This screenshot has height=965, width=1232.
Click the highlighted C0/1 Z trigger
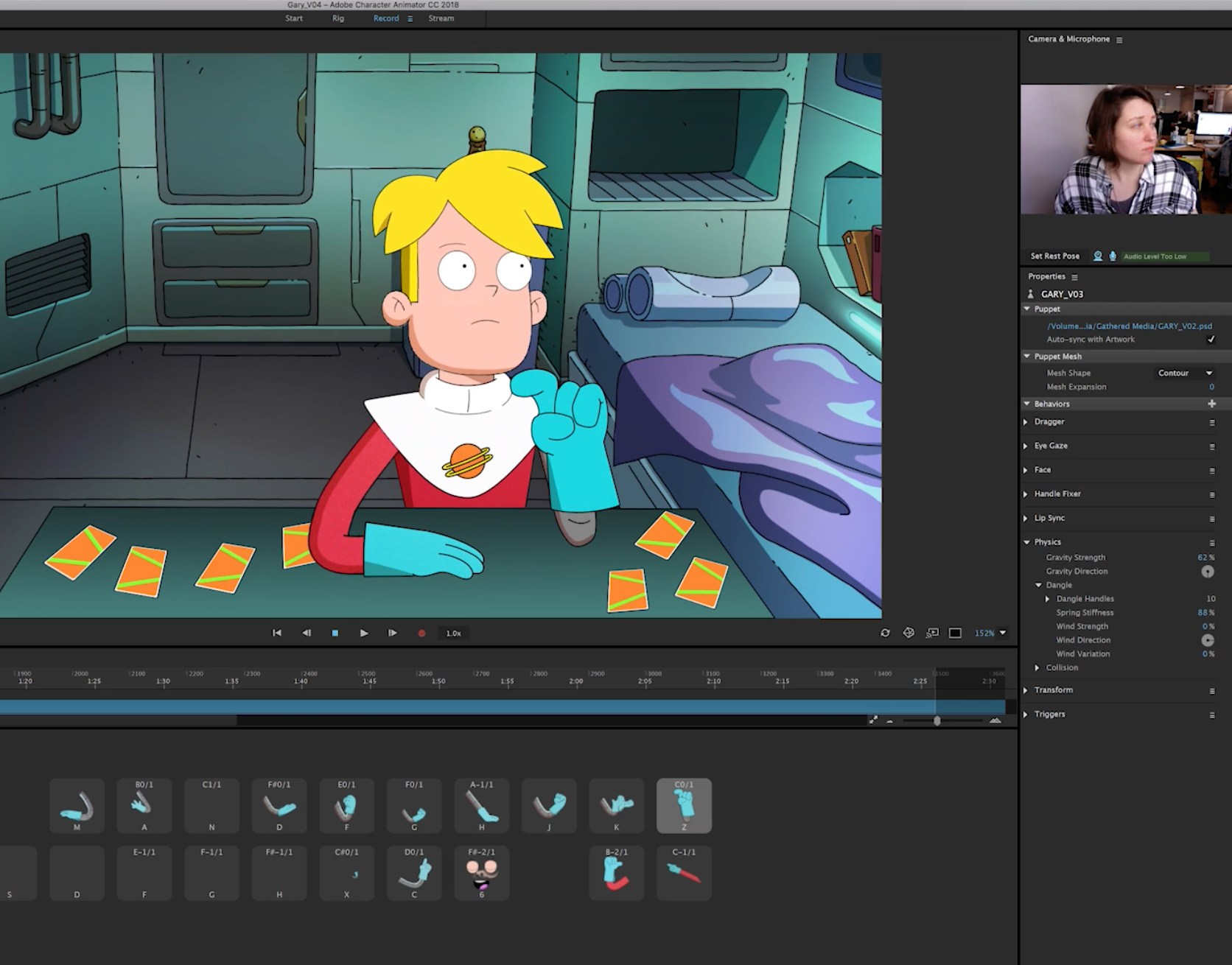click(x=685, y=806)
